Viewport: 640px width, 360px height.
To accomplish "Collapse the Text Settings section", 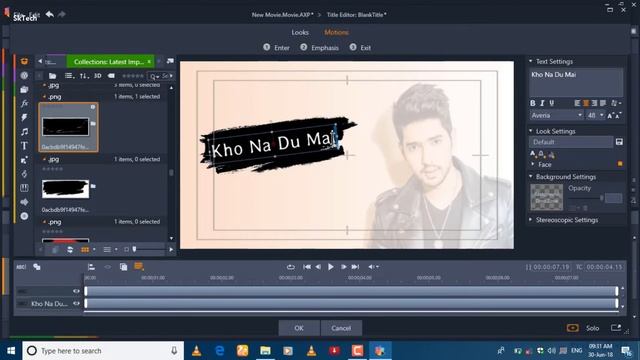I will coord(531,61).
